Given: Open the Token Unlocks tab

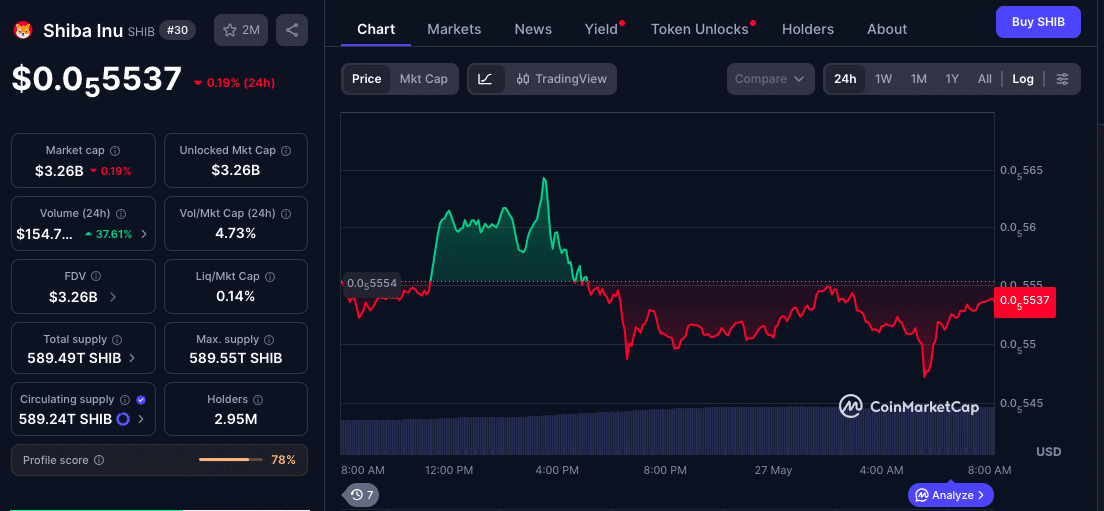Looking at the screenshot, I should click(x=699, y=30).
